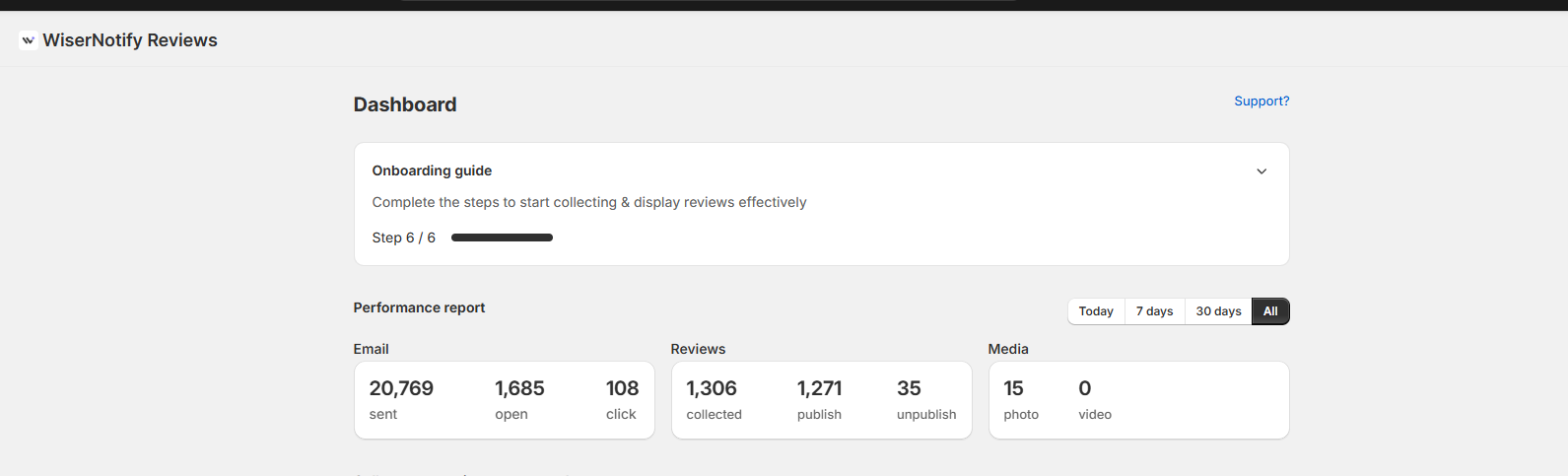The image size is (1568, 476).
Task: Click the Media section label
Action: [x=1008, y=349]
